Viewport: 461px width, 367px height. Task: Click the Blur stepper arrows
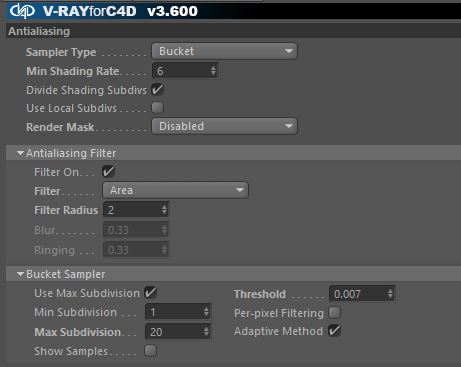(x=164, y=230)
